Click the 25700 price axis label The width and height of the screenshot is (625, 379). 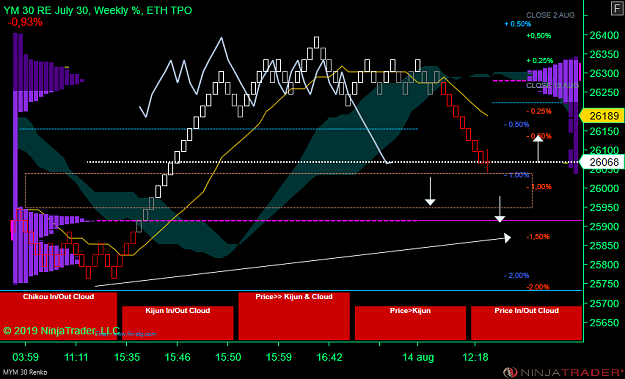[604, 303]
